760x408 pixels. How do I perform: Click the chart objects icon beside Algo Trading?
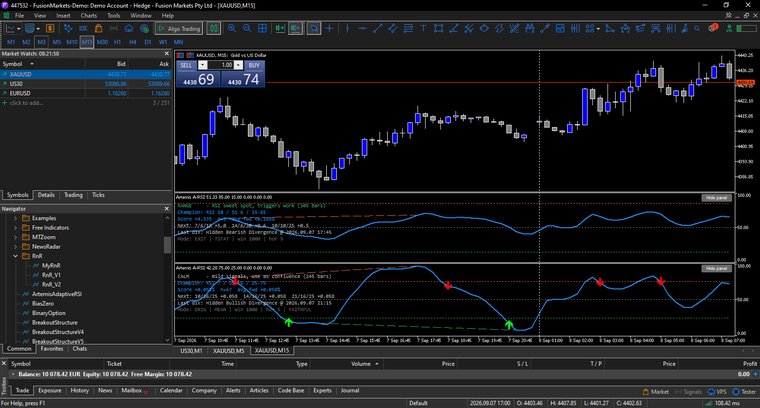[213, 29]
